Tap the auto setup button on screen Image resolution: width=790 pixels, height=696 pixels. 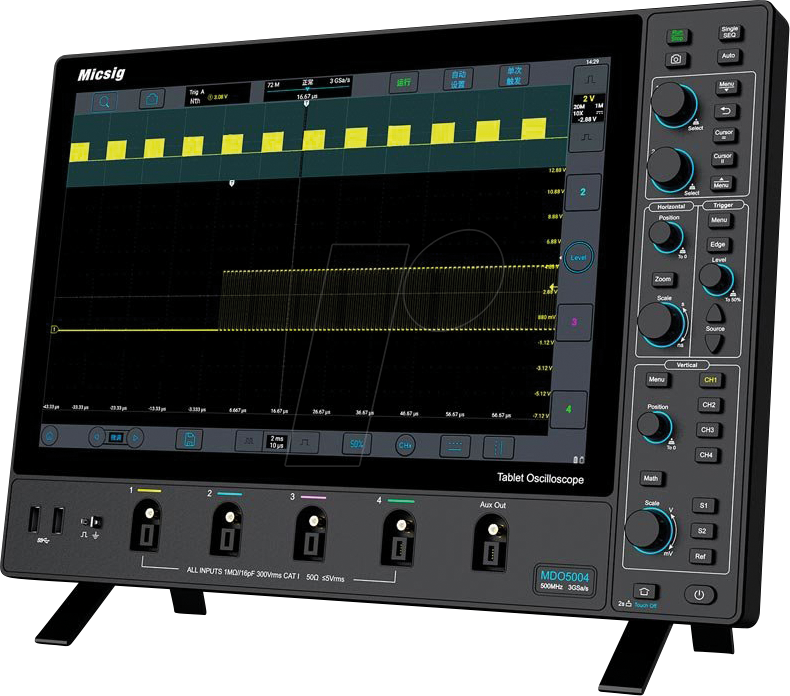(458, 79)
